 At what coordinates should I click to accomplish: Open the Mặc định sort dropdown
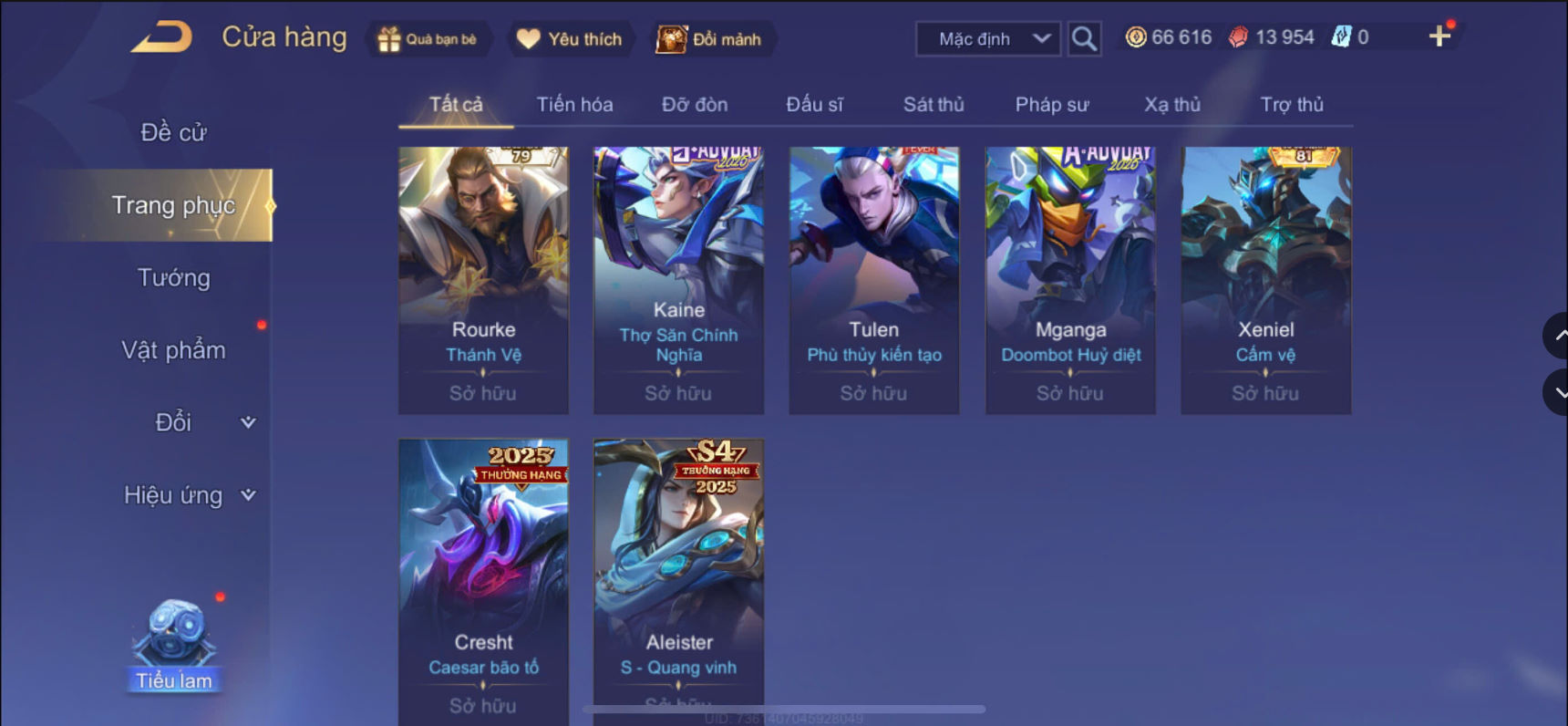pos(988,39)
